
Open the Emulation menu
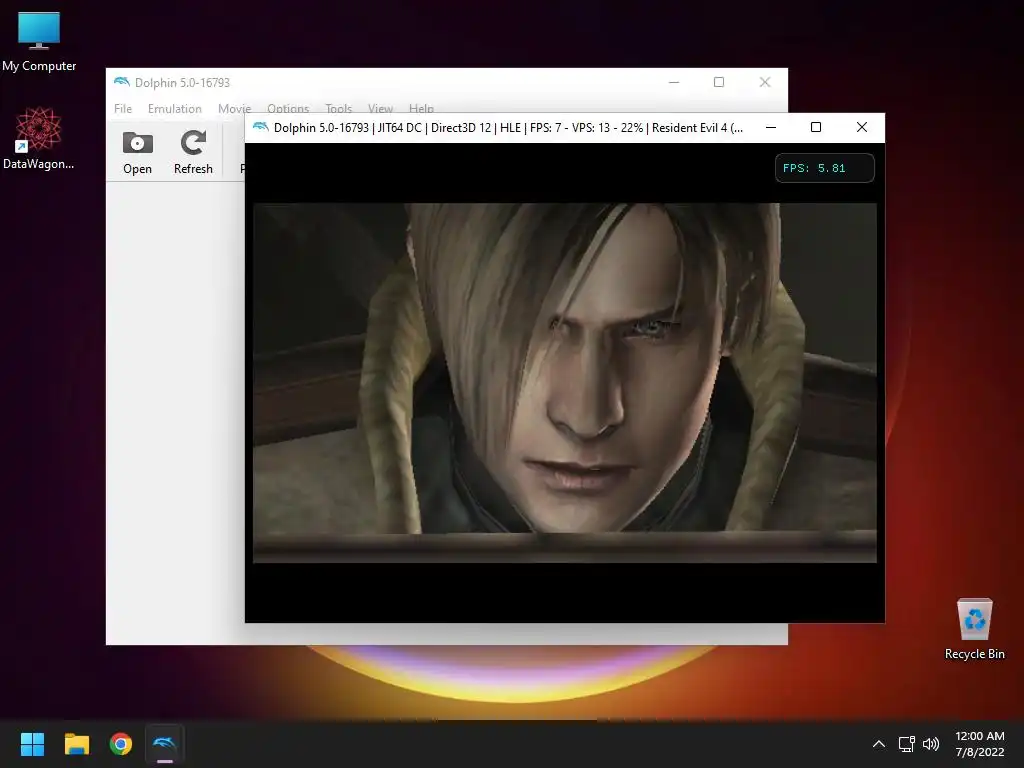point(174,108)
